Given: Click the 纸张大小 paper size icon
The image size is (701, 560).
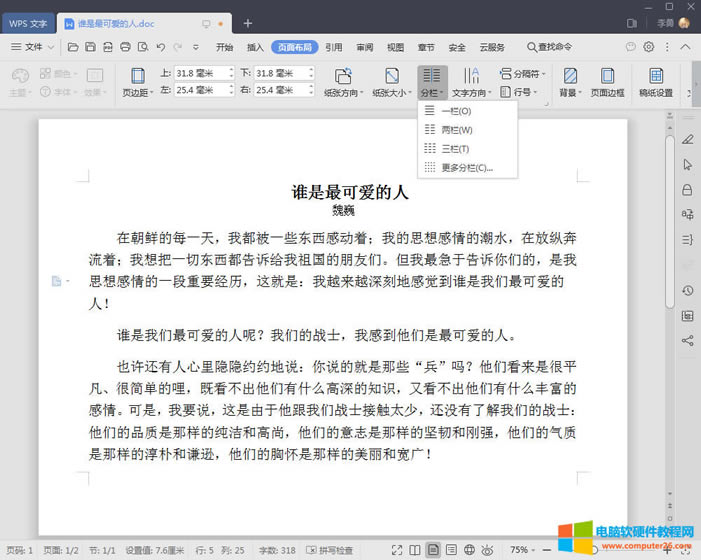Looking at the screenshot, I should (x=391, y=76).
